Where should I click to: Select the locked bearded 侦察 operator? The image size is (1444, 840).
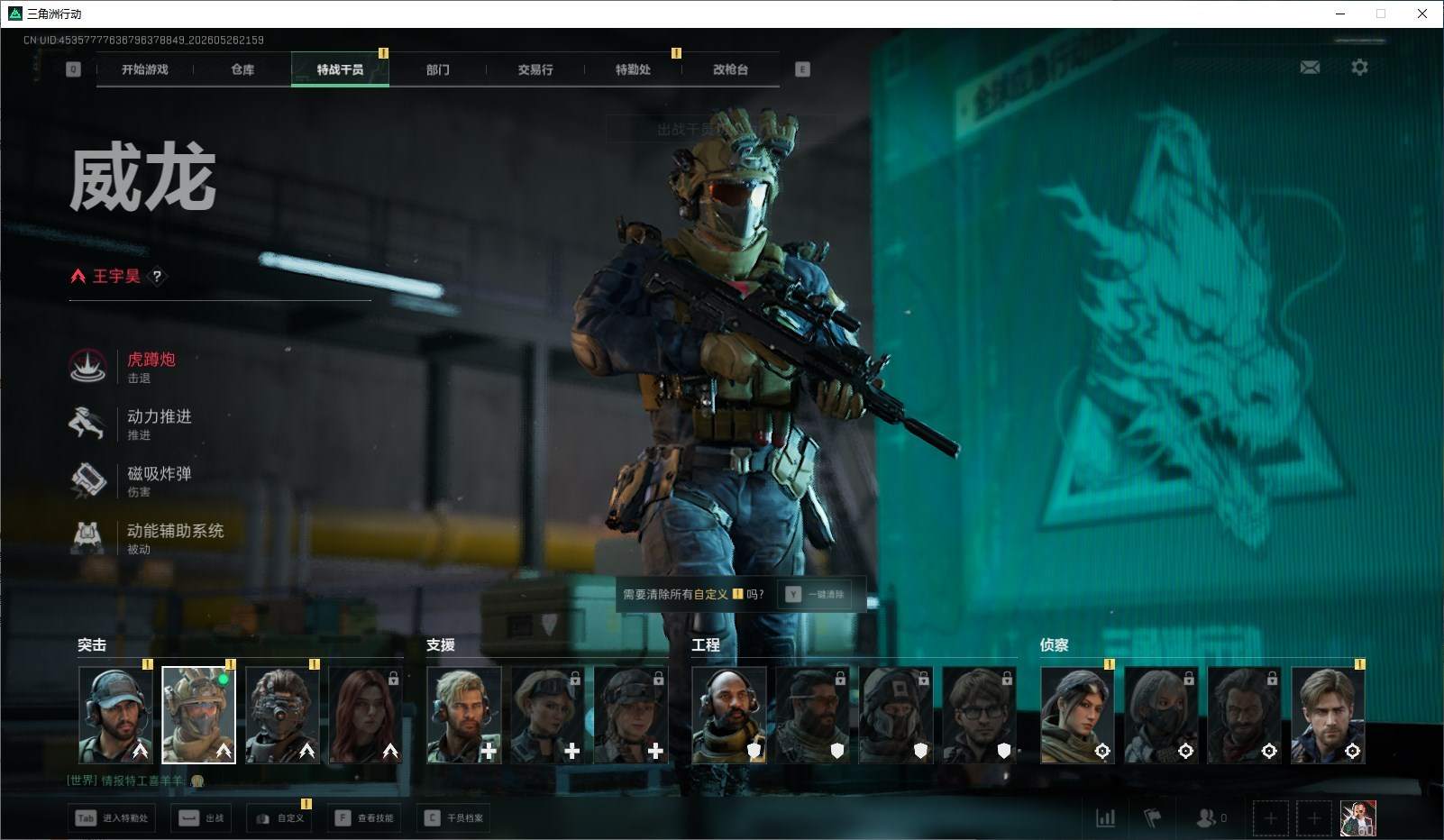[x=1245, y=715]
